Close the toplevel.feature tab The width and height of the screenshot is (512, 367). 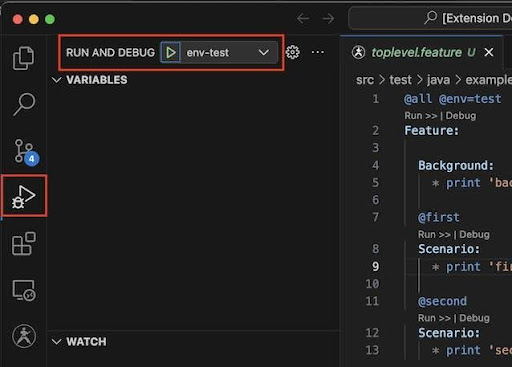click(x=489, y=52)
